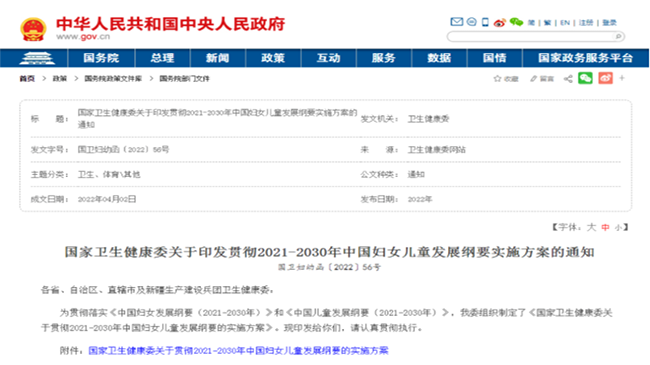Share the article via red Weibo button
Screen dimensions: 650x365
(x=605, y=78)
